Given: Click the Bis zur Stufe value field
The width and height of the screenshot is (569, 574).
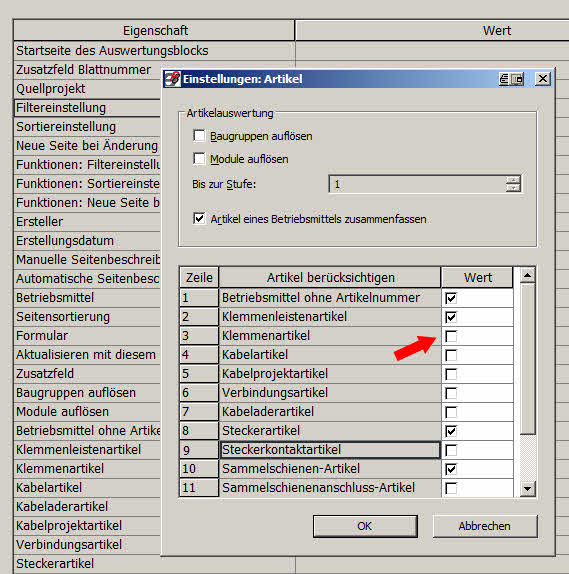Looking at the screenshot, I should pos(417,184).
